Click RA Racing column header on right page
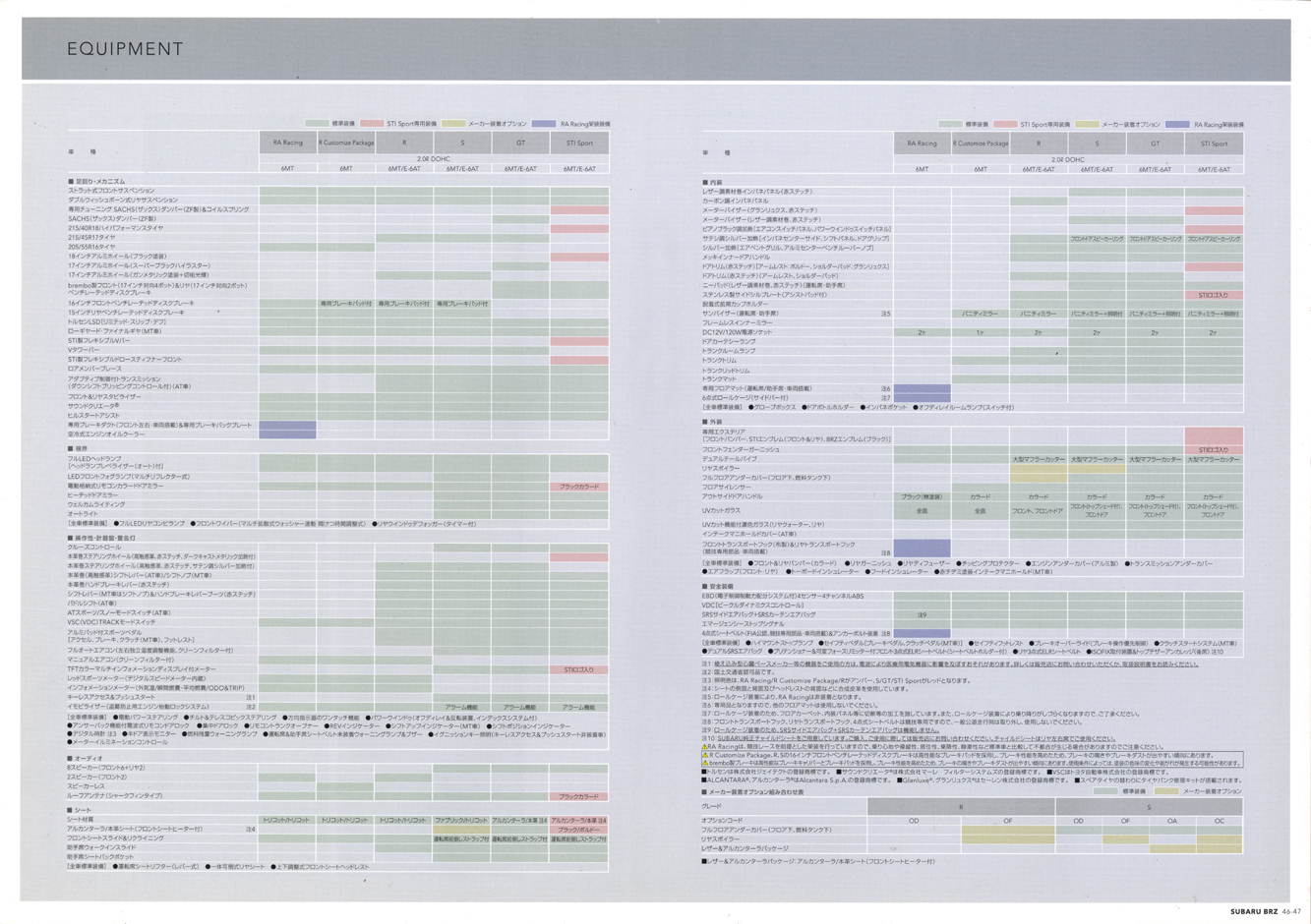1311x924 pixels. point(923,144)
